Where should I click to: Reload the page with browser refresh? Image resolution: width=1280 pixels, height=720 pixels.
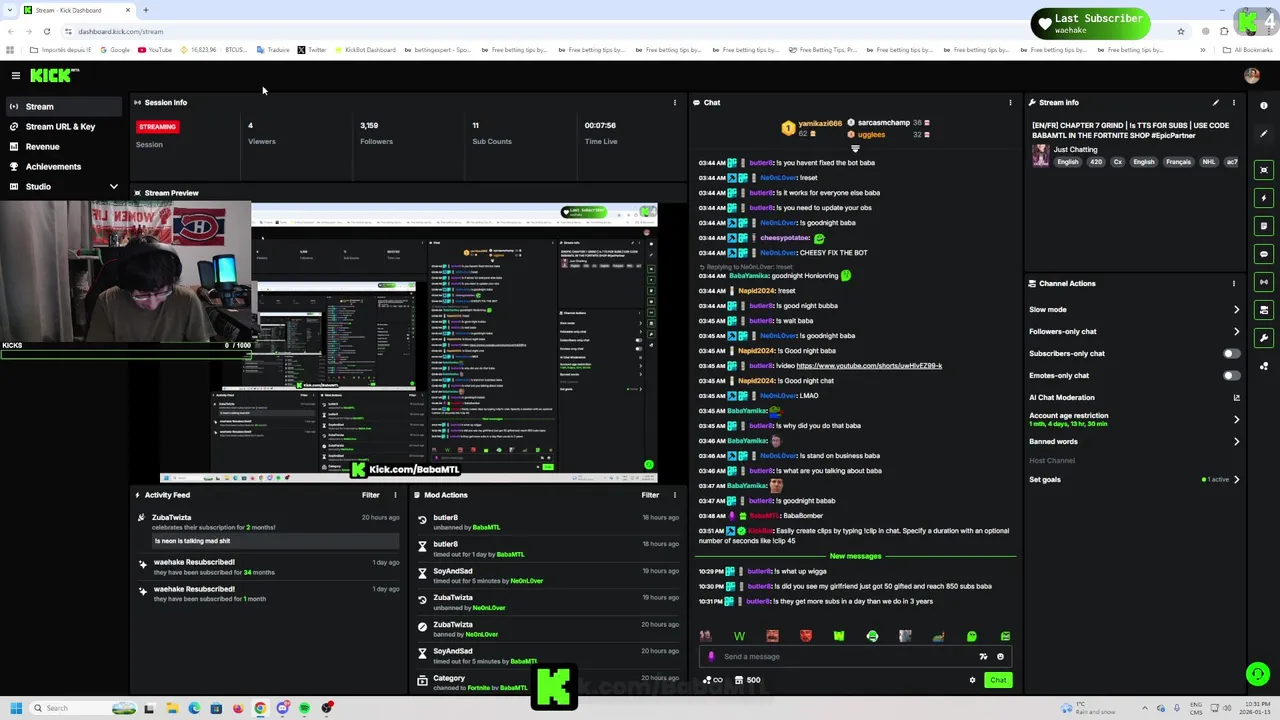[x=46, y=31]
